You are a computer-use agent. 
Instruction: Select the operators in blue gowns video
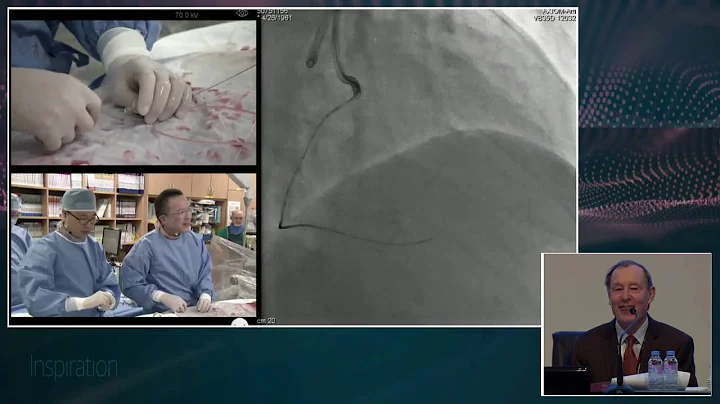click(x=134, y=245)
